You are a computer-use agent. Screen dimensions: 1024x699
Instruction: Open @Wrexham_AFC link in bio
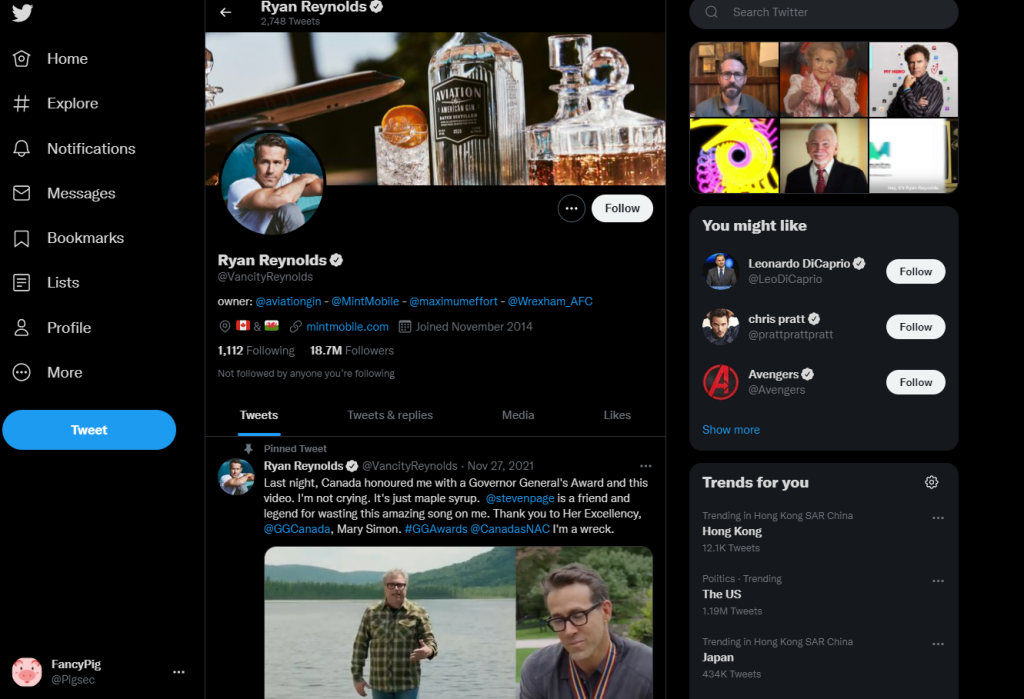[550, 301]
